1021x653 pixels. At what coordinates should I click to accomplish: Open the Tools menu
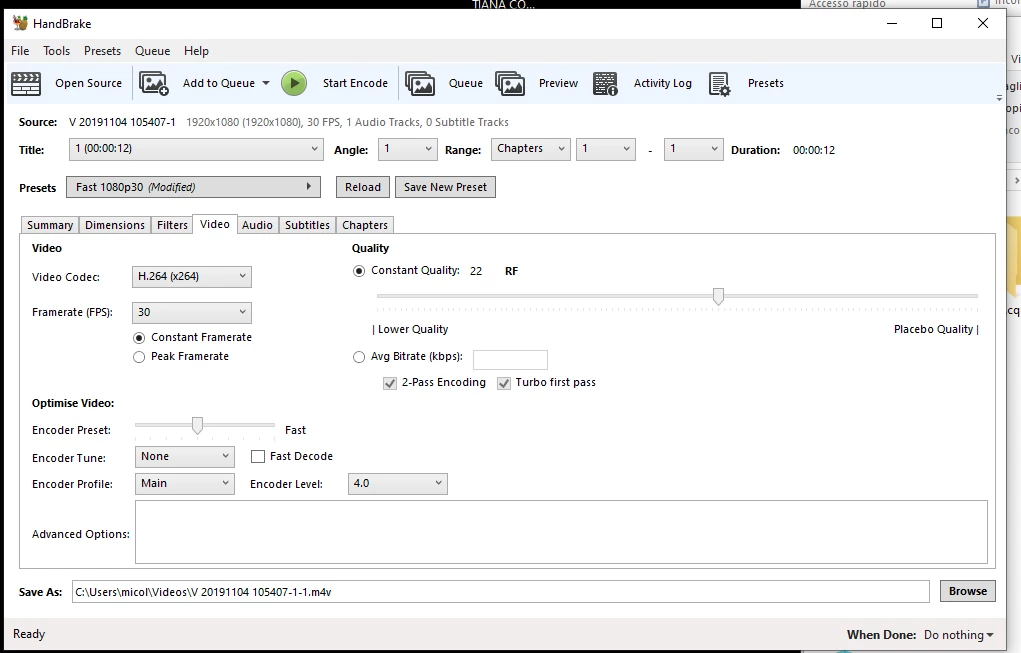coord(57,51)
